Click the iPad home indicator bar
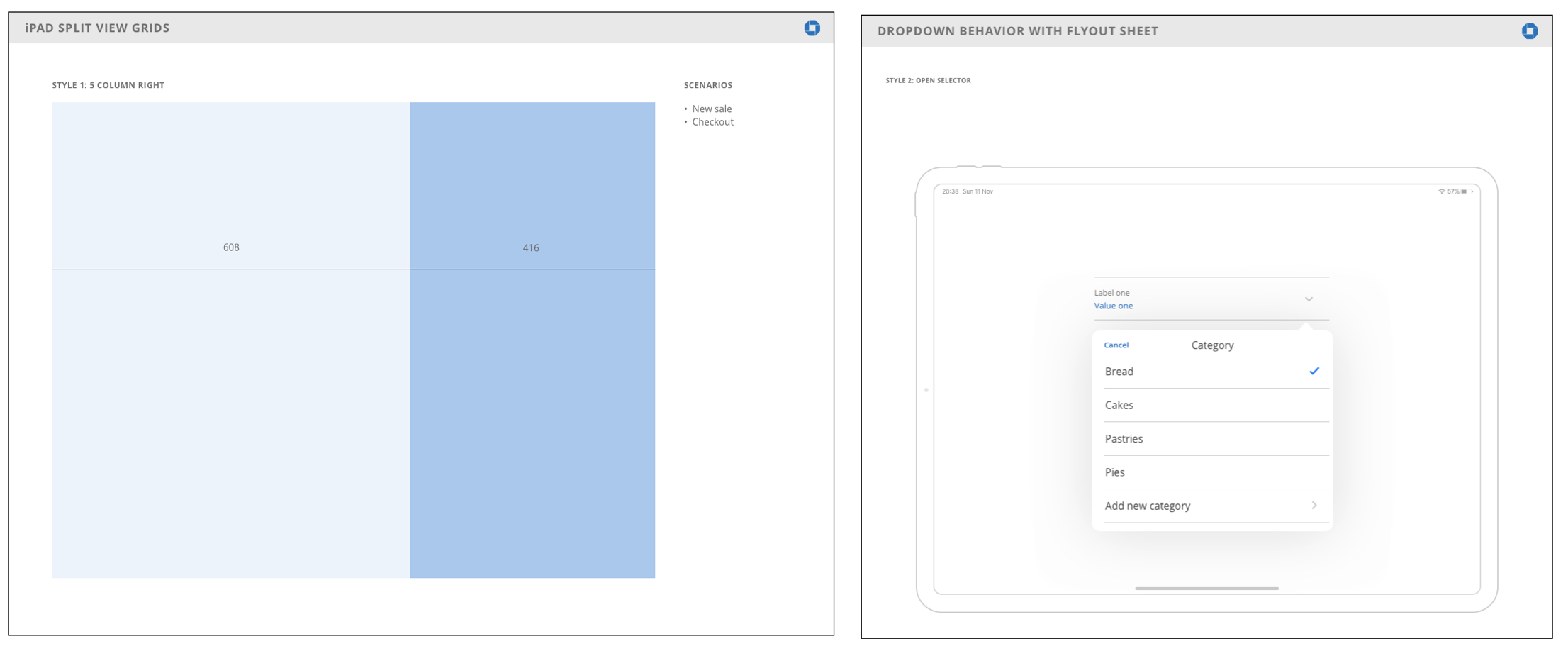The height and width of the screenshot is (651, 1568). [1206, 589]
